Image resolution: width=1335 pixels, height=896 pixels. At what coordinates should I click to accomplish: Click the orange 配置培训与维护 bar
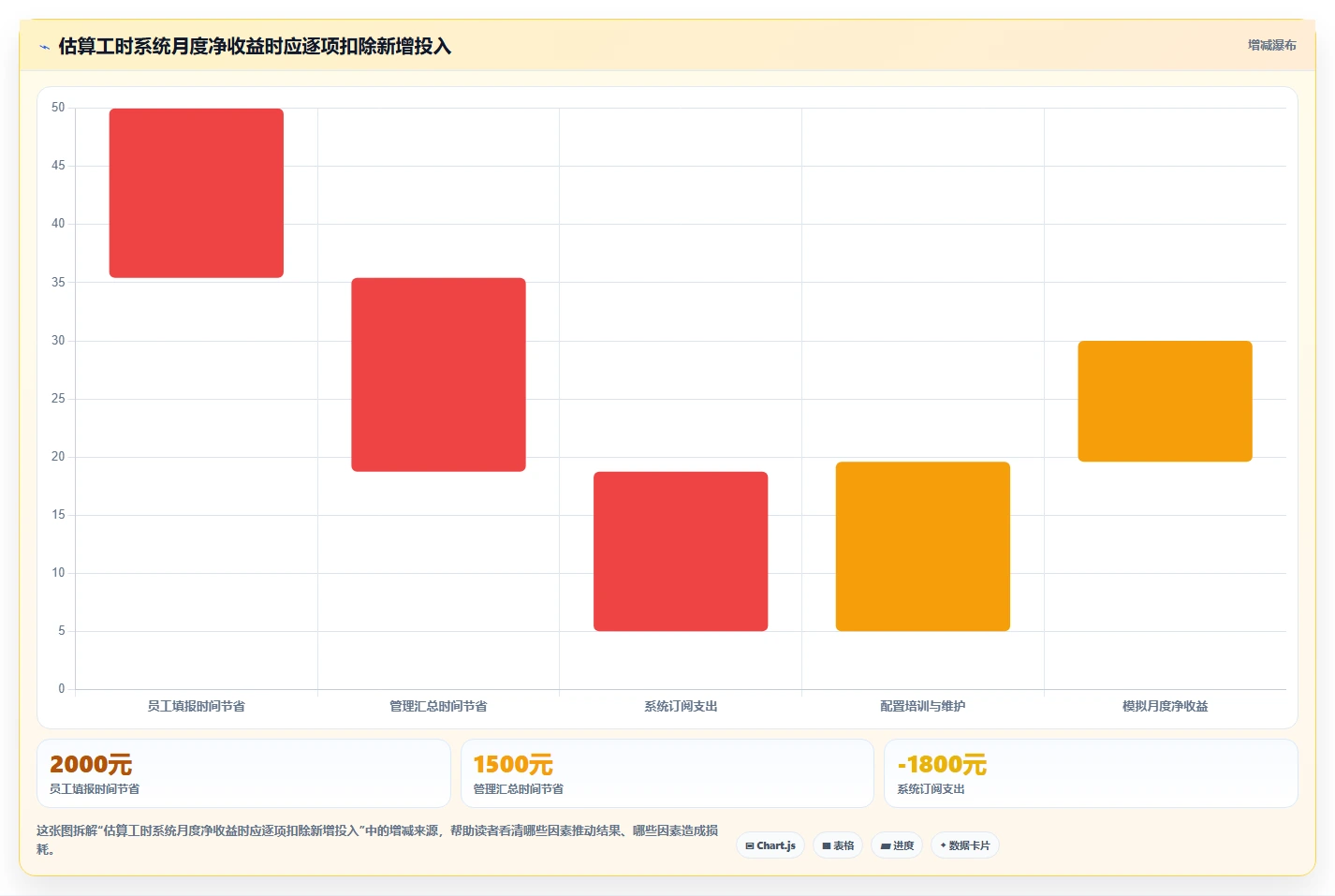point(923,547)
